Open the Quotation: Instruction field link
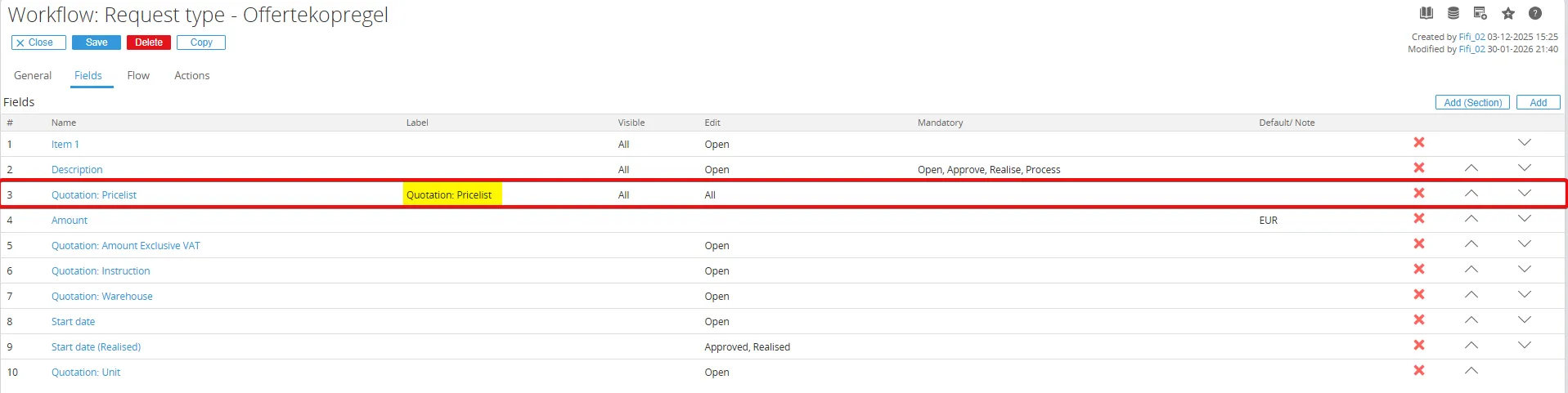 (x=101, y=270)
